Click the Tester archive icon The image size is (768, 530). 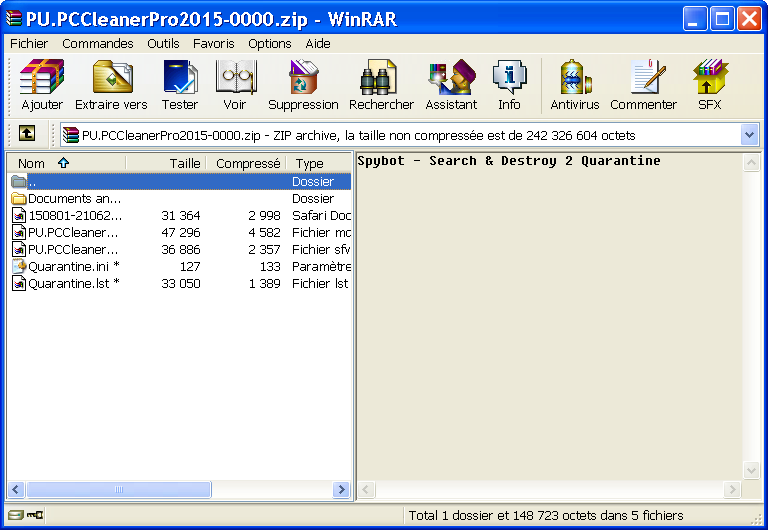point(180,77)
